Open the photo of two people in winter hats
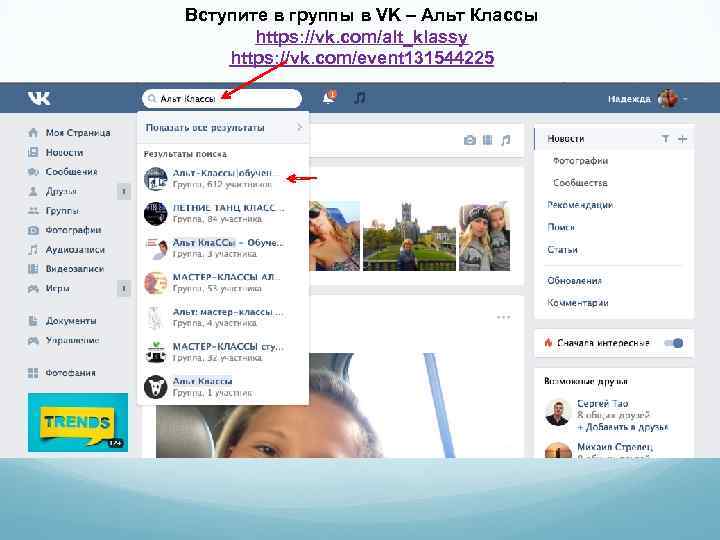Viewport: 720px width, 540px height. [484, 236]
